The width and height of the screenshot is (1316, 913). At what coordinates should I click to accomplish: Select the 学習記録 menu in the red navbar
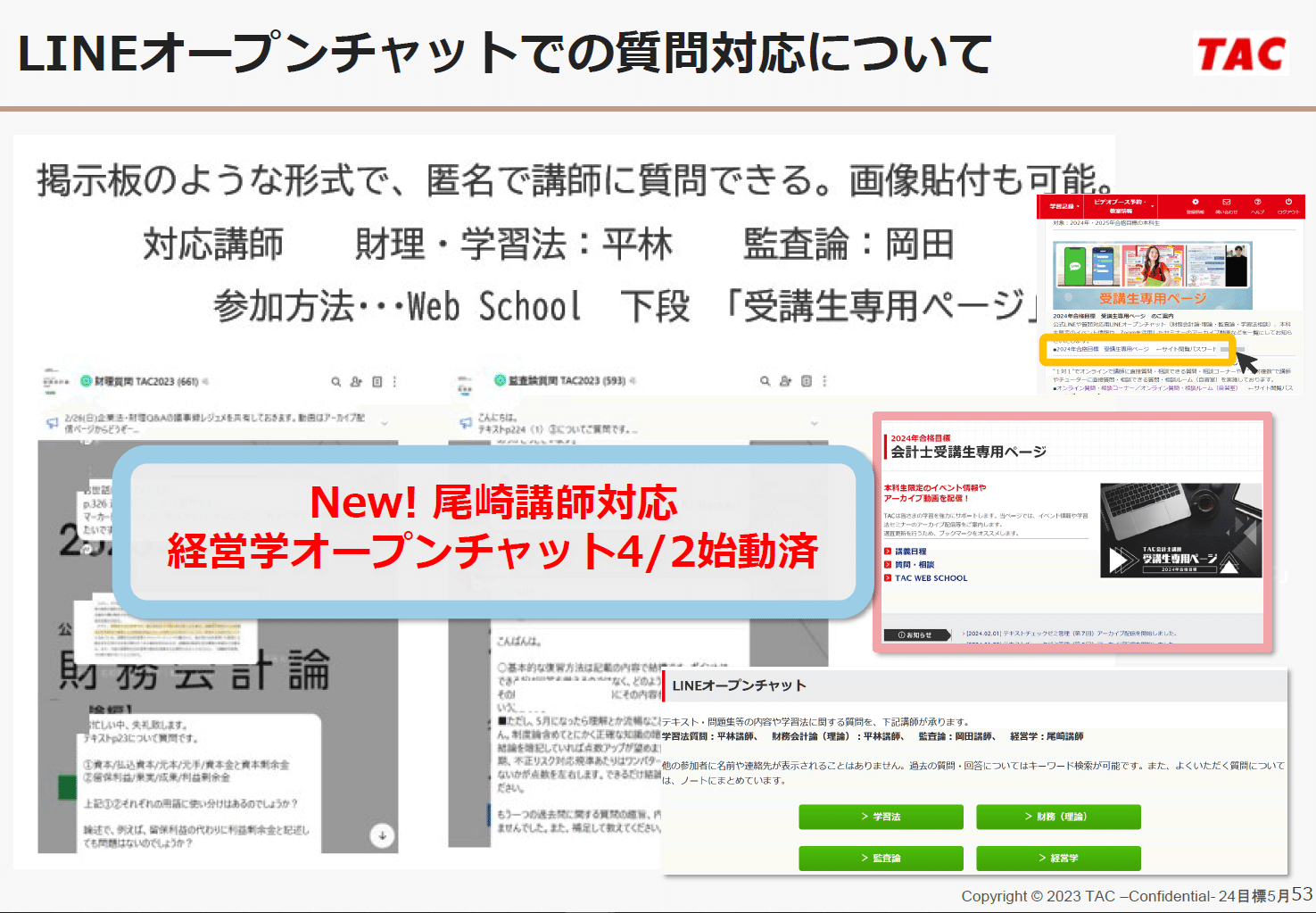1063,204
